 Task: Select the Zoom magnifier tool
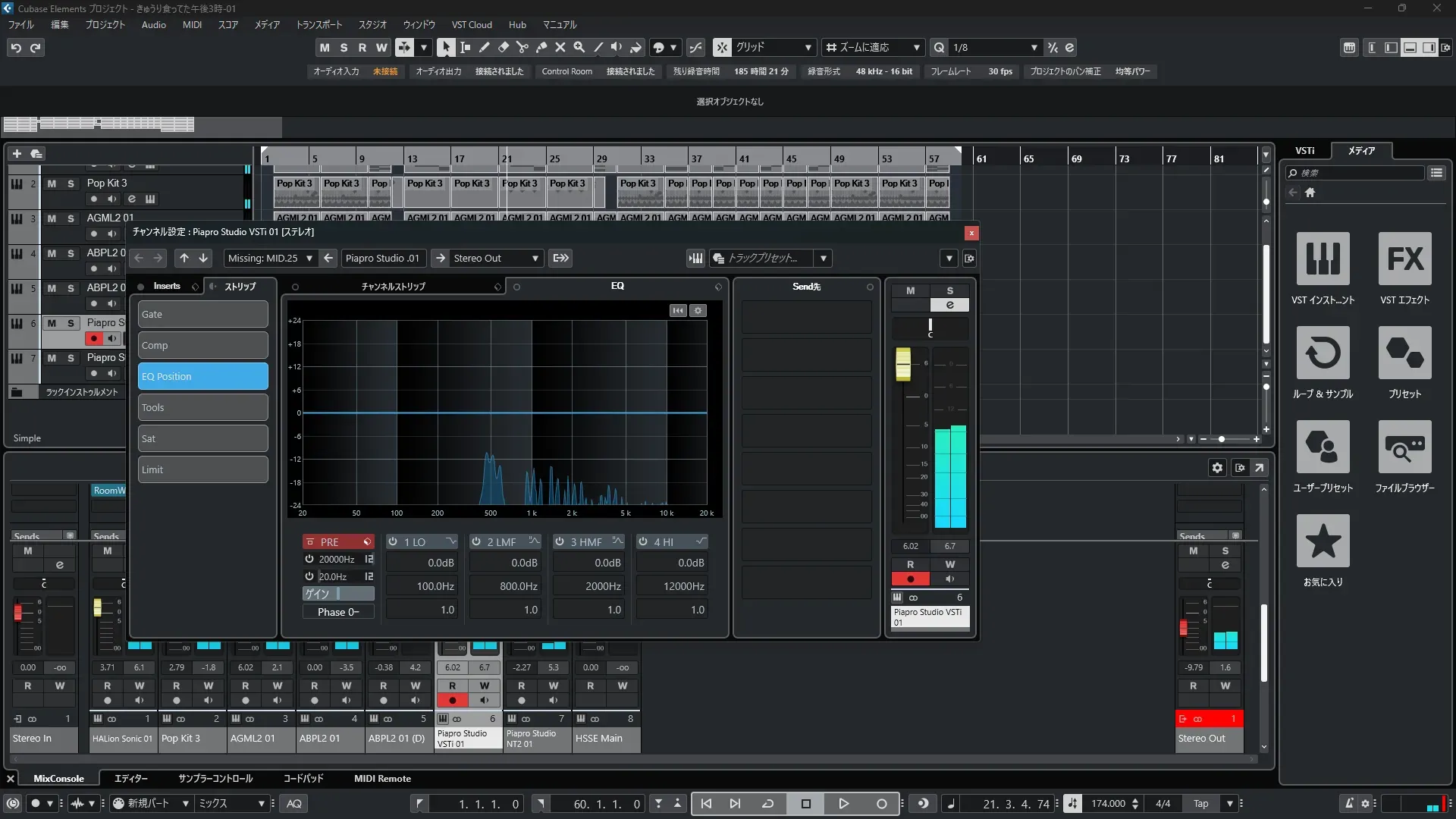pyautogui.click(x=579, y=47)
